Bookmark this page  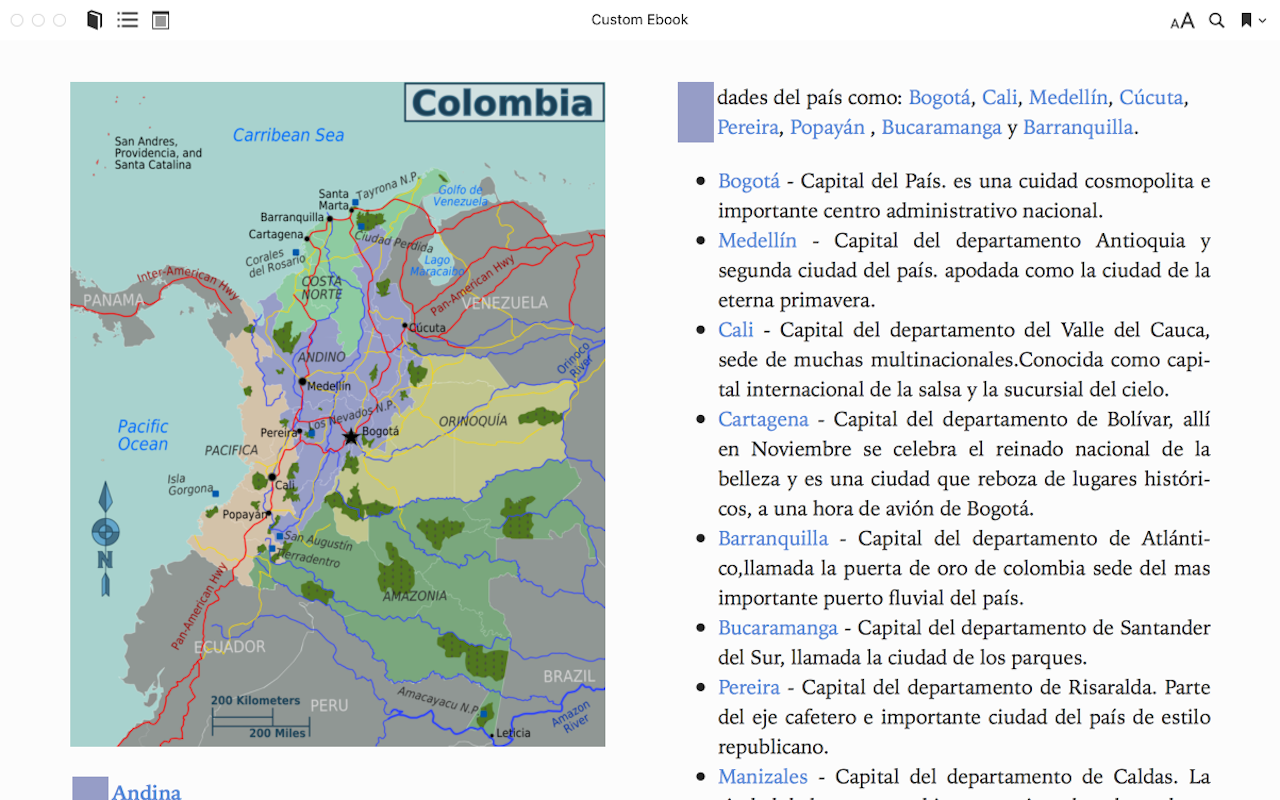click(x=1246, y=20)
